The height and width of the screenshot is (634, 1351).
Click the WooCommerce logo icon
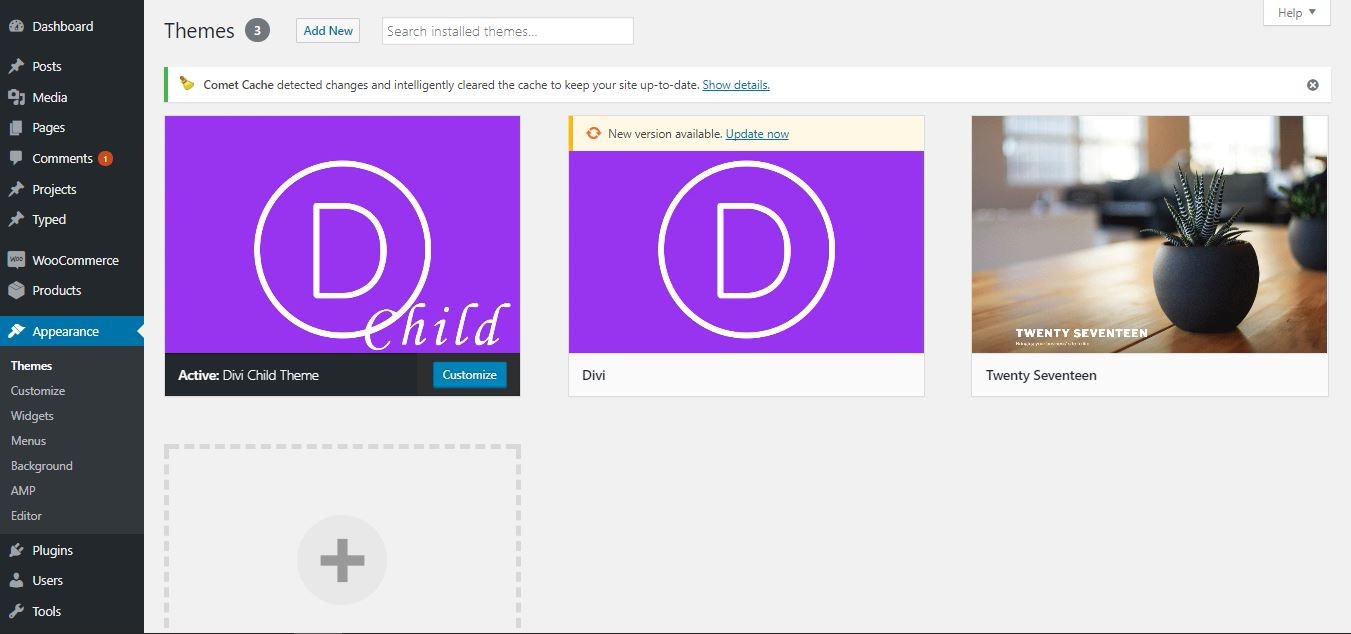click(16, 260)
